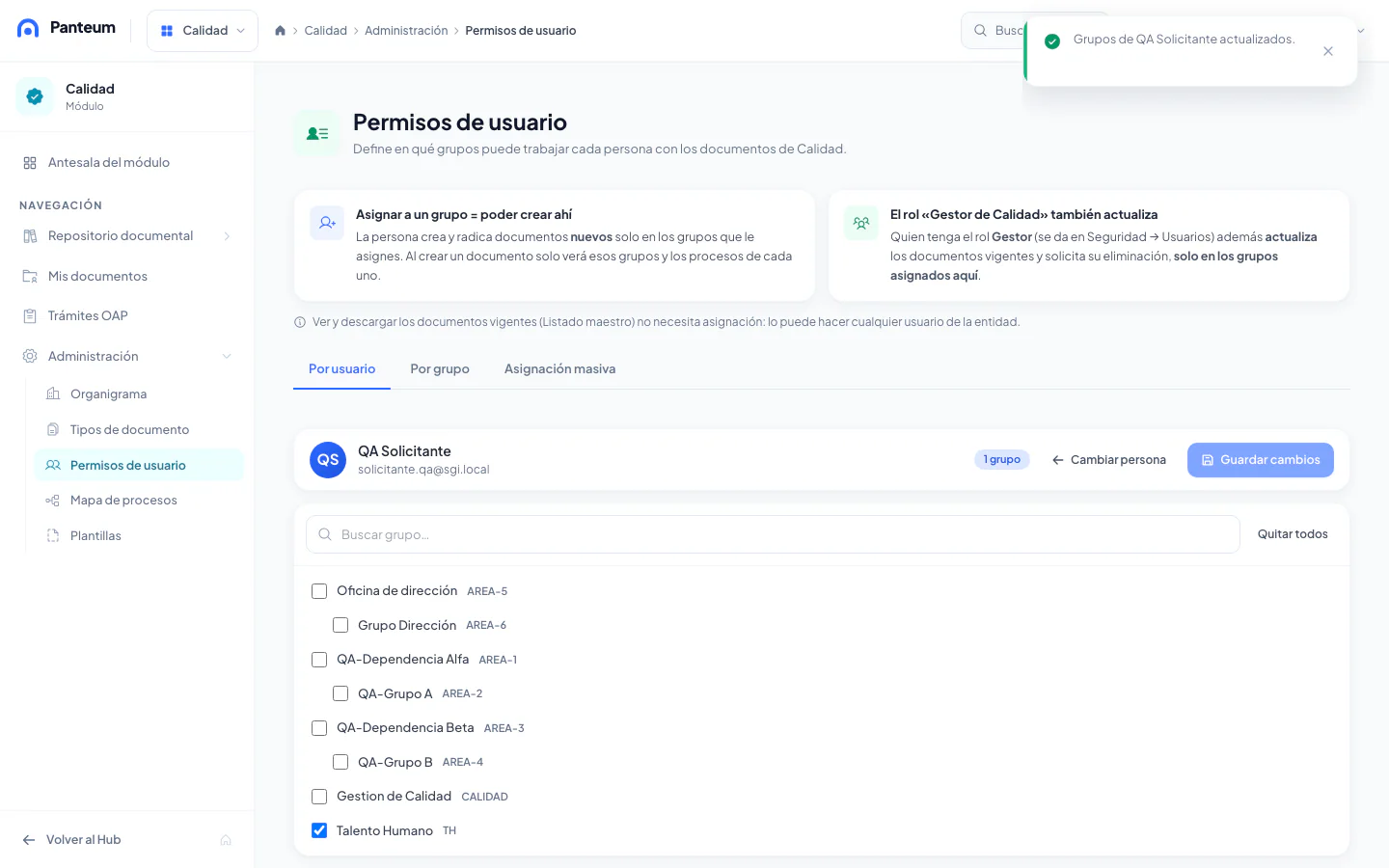This screenshot has width=1389, height=868.
Task: Uncheck the Talento Humano checkbox
Action: click(319, 830)
